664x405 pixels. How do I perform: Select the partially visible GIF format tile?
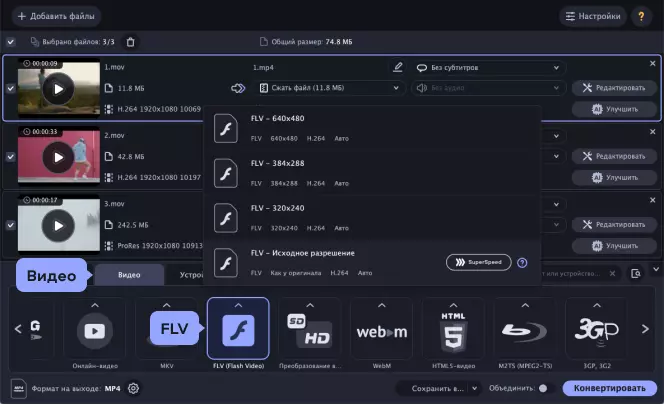36,328
